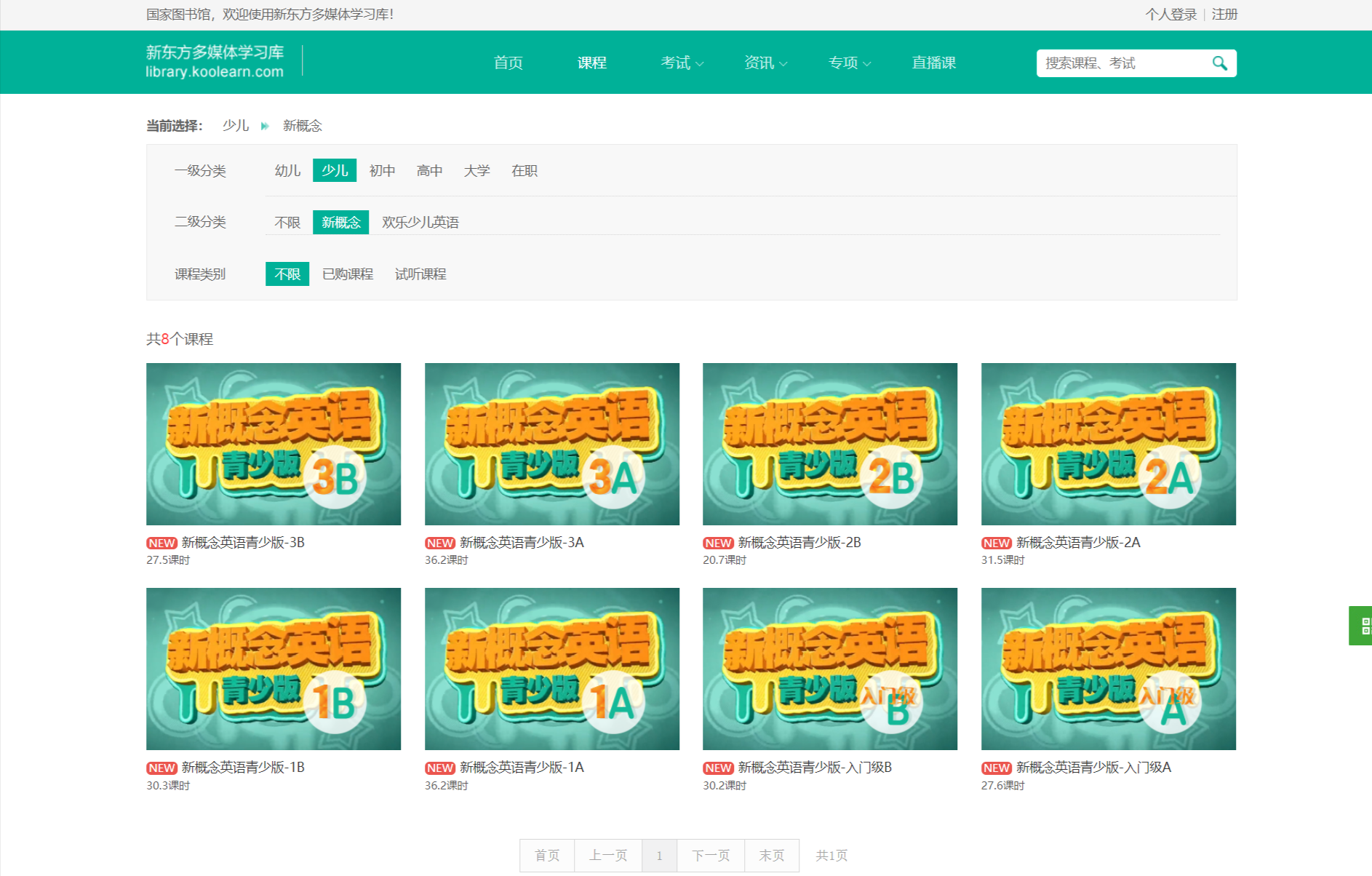The width and height of the screenshot is (1372, 876).
Task: Select the 新概念 subcategory filter
Action: point(340,222)
